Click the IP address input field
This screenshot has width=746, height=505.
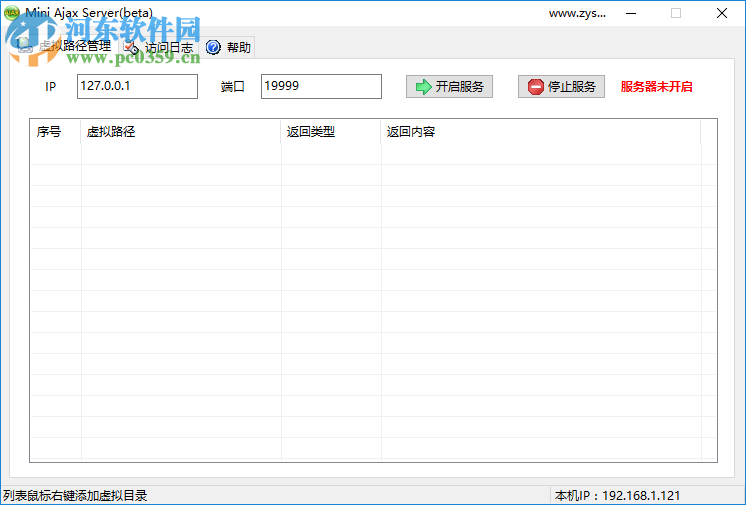coord(137,86)
